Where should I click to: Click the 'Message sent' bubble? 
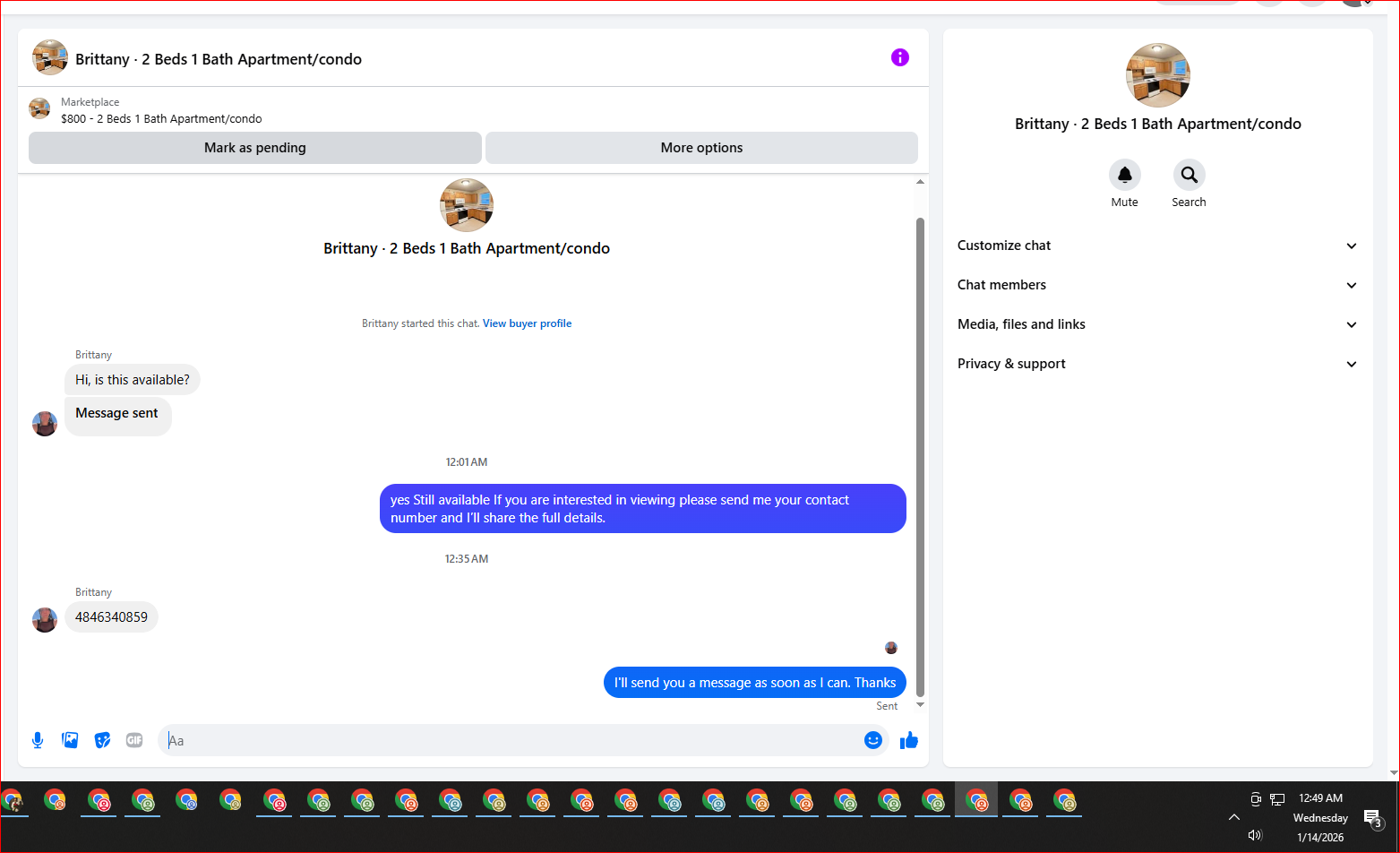click(117, 417)
